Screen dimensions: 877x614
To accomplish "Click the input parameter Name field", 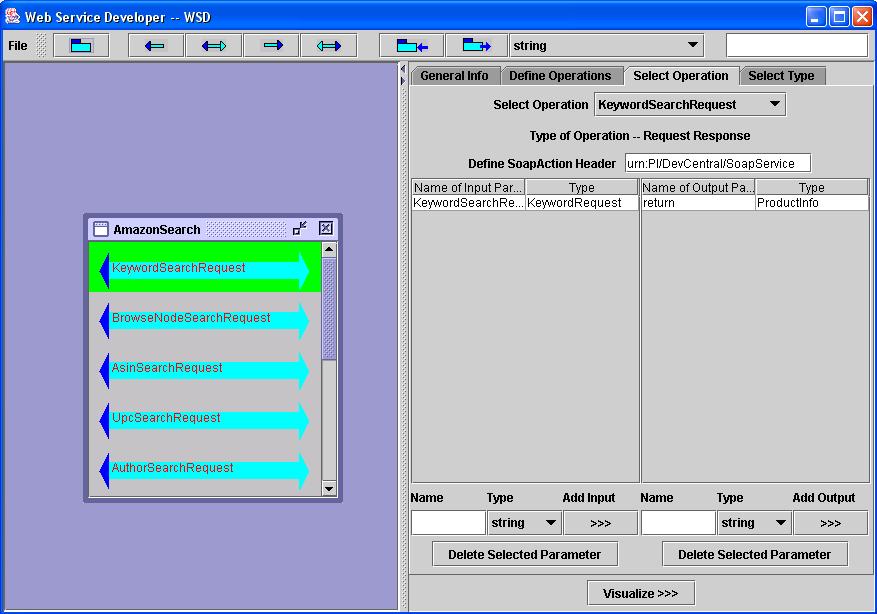I will (x=448, y=523).
